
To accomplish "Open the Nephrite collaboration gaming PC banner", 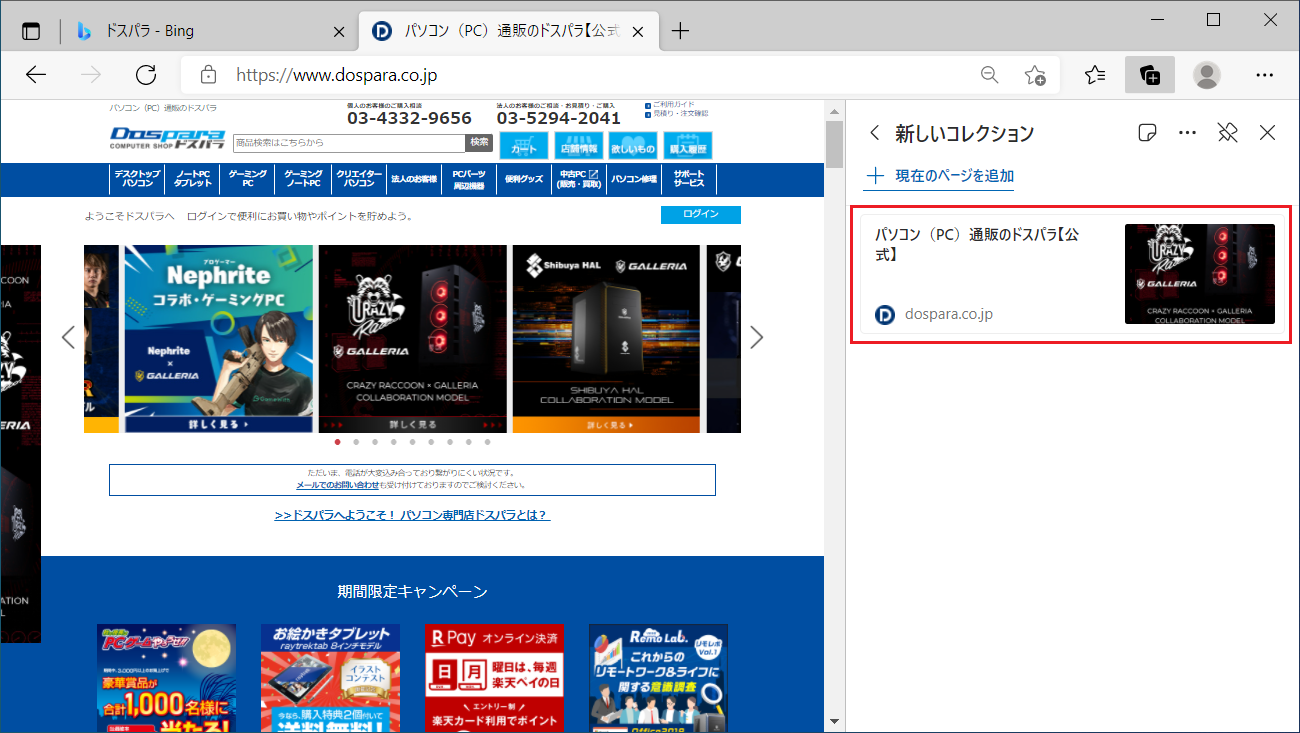I will coord(217,339).
